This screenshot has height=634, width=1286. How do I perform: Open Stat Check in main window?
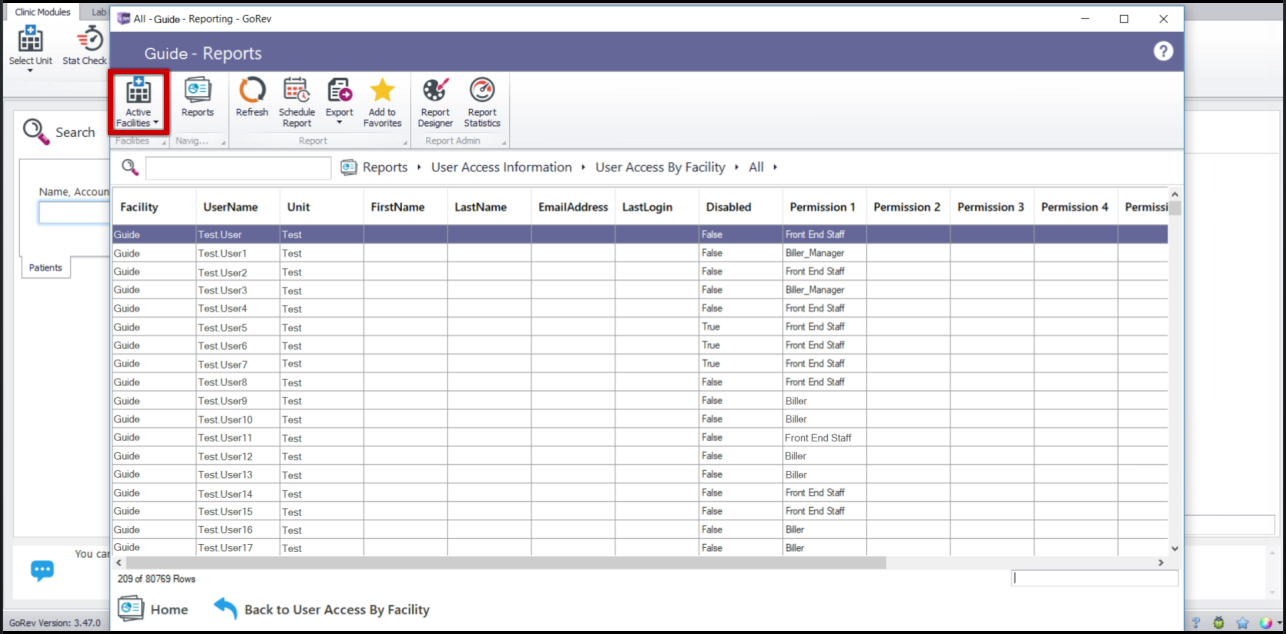85,47
